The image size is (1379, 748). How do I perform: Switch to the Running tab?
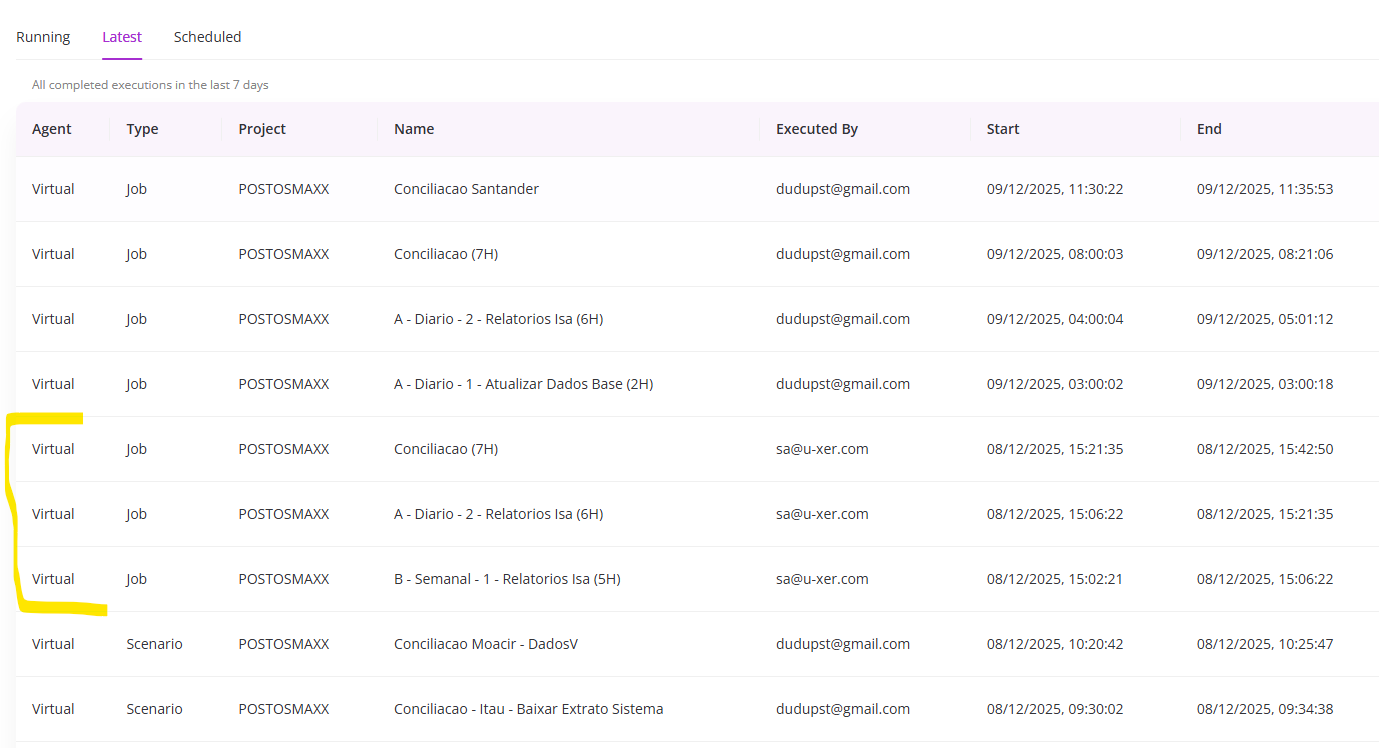[43, 37]
